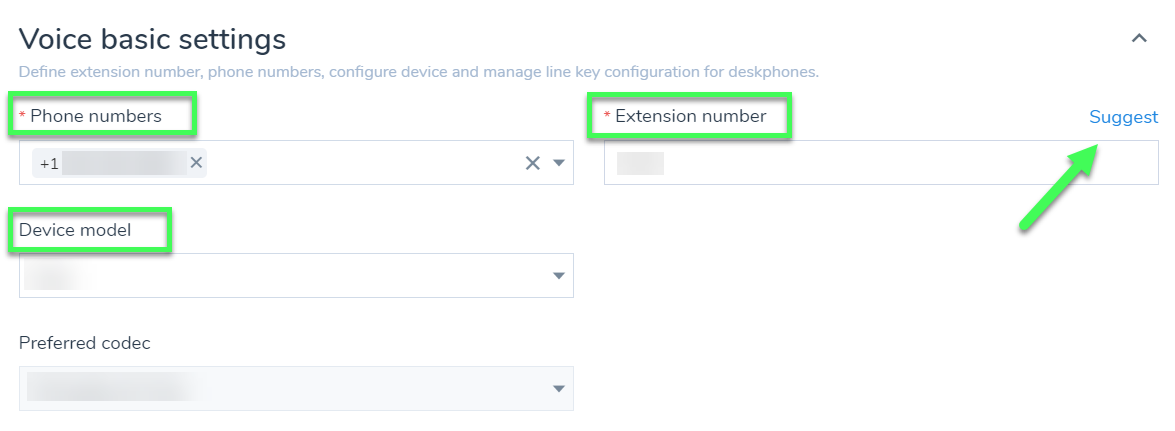Select the Device model combo box
The height and width of the screenshot is (431, 1175).
pyautogui.click(x=297, y=276)
